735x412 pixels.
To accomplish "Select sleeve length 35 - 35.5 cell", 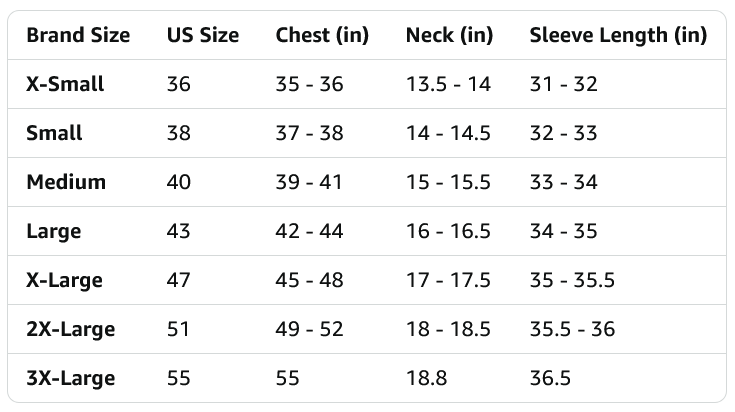I will [572, 281].
